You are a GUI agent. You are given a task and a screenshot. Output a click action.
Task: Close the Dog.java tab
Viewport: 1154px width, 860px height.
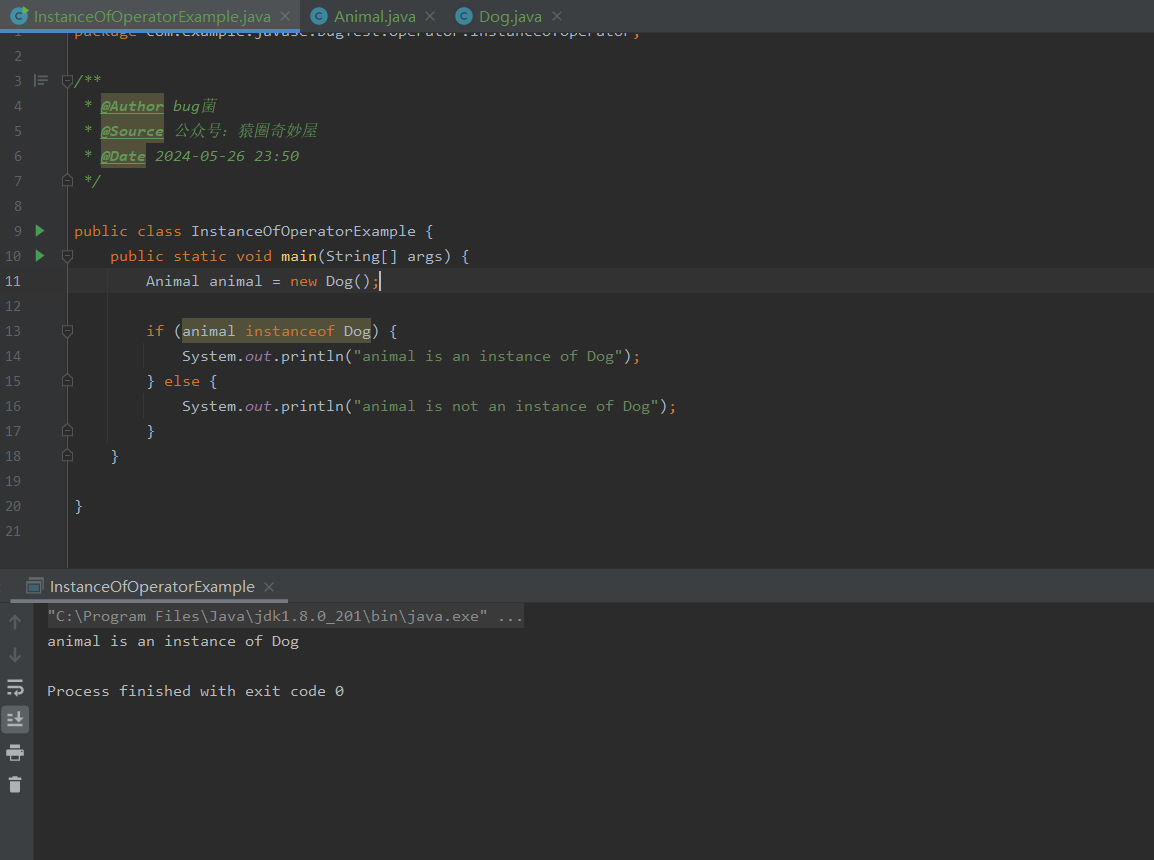click(x=557, y=16)
